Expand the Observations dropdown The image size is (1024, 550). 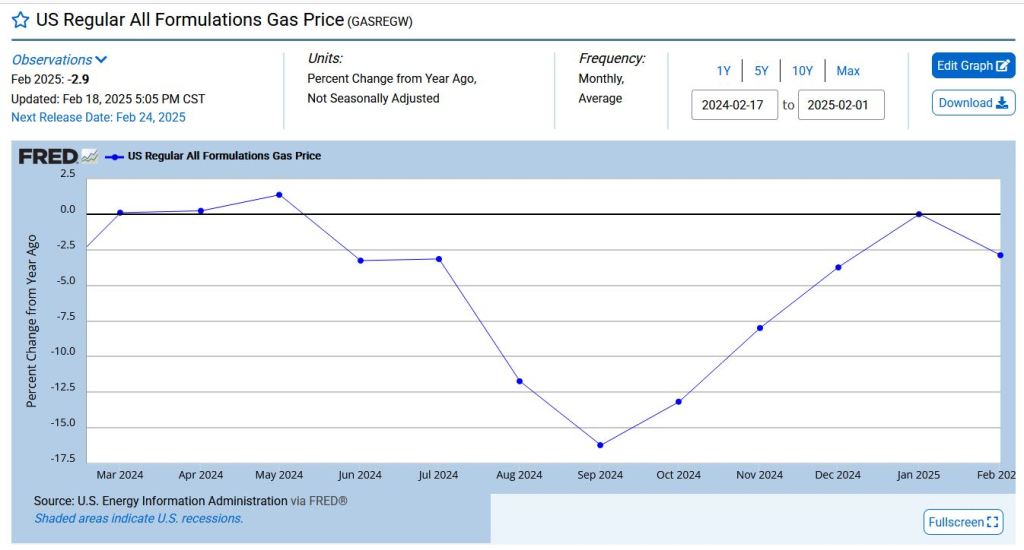tap(59, 60)
